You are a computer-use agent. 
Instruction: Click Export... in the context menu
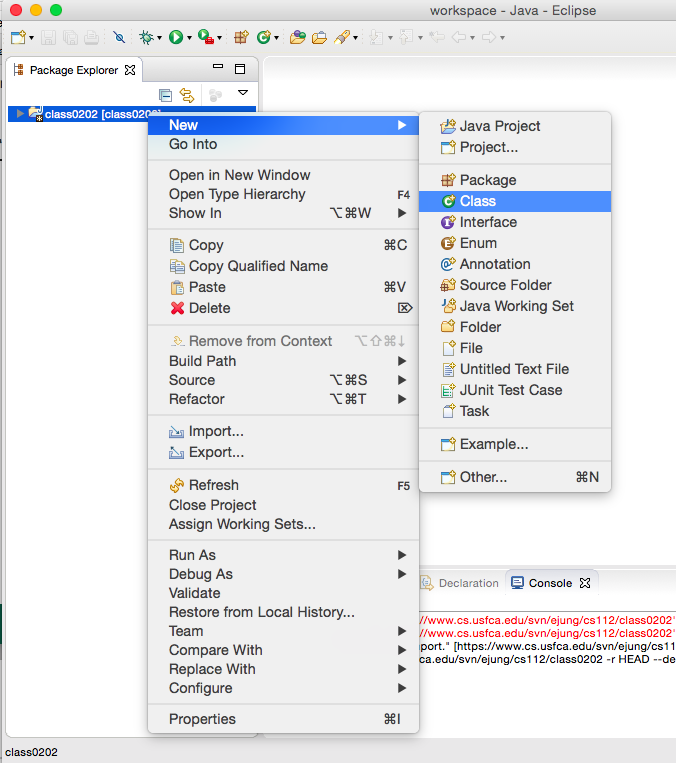coord(283,452)
